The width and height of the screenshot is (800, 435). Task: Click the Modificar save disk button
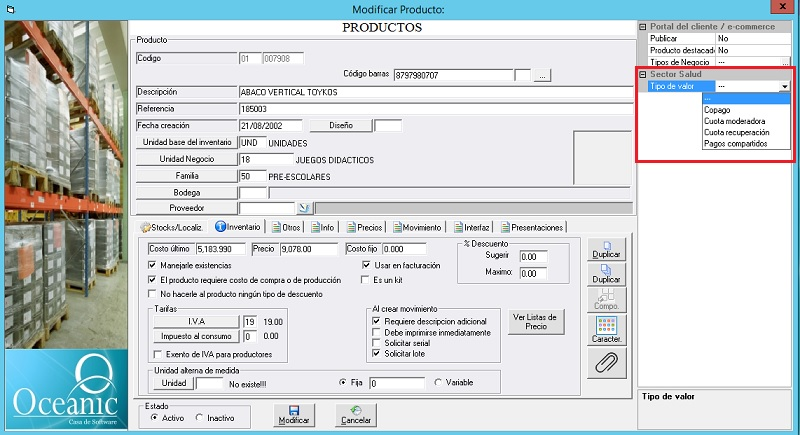294,414
